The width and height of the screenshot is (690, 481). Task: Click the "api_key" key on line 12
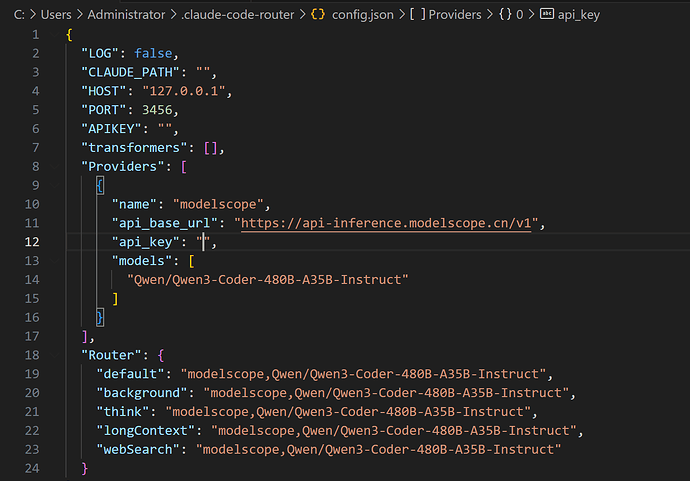[x=146, y=242]
